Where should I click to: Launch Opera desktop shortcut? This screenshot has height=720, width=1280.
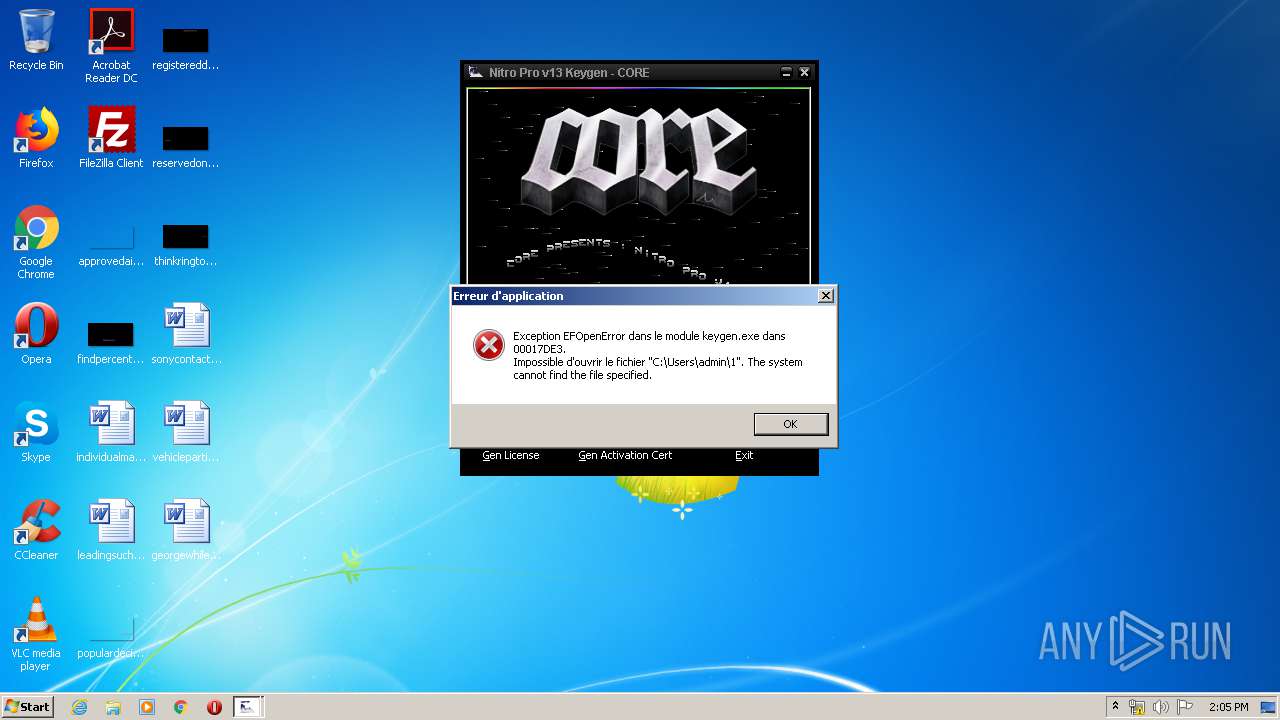pyautogui.click(x=36, y=334)
